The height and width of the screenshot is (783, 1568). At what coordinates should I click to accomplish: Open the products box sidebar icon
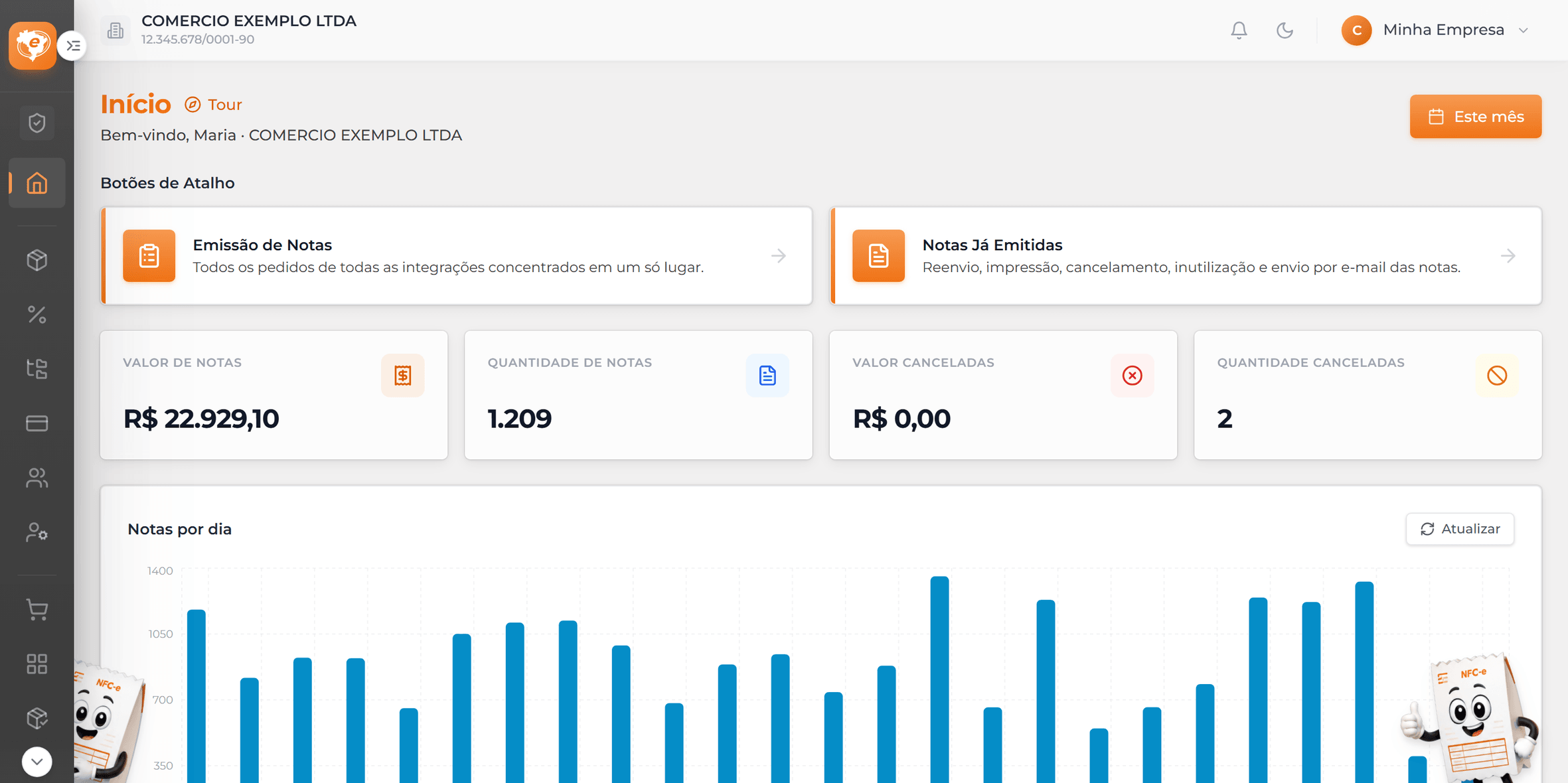37,260
